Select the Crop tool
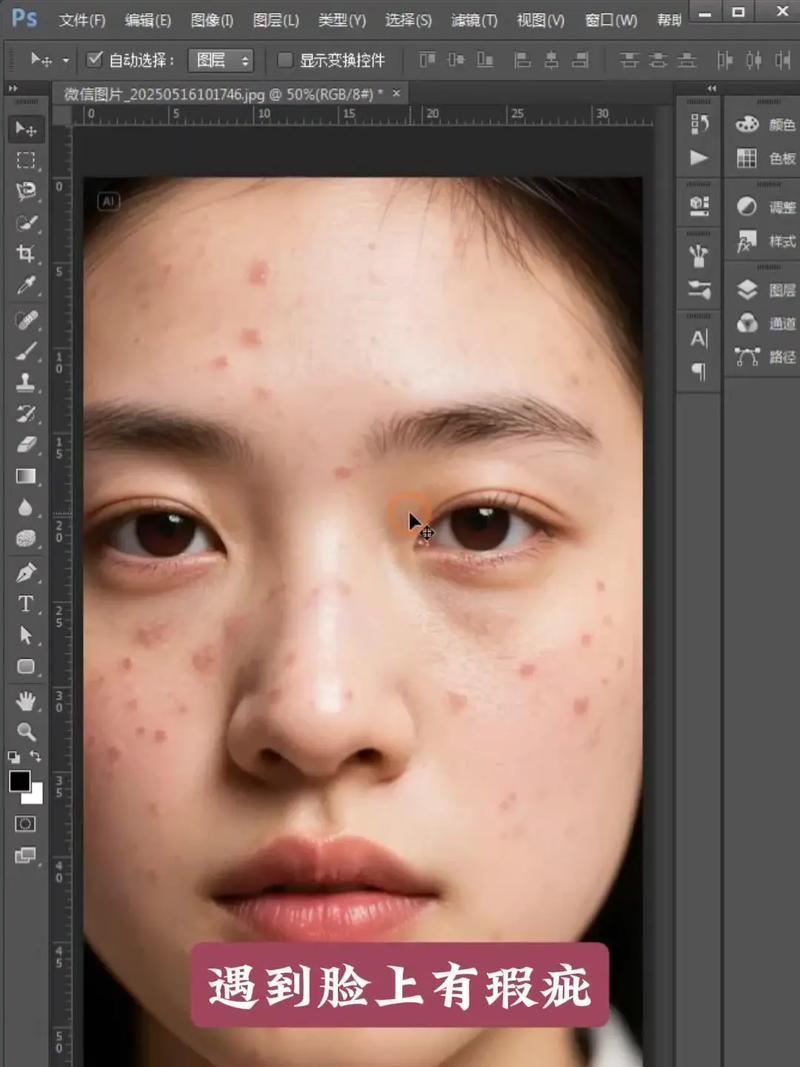Image resolution: width=800 pixels, height=1067 pixels. click(x=26, y=254)
